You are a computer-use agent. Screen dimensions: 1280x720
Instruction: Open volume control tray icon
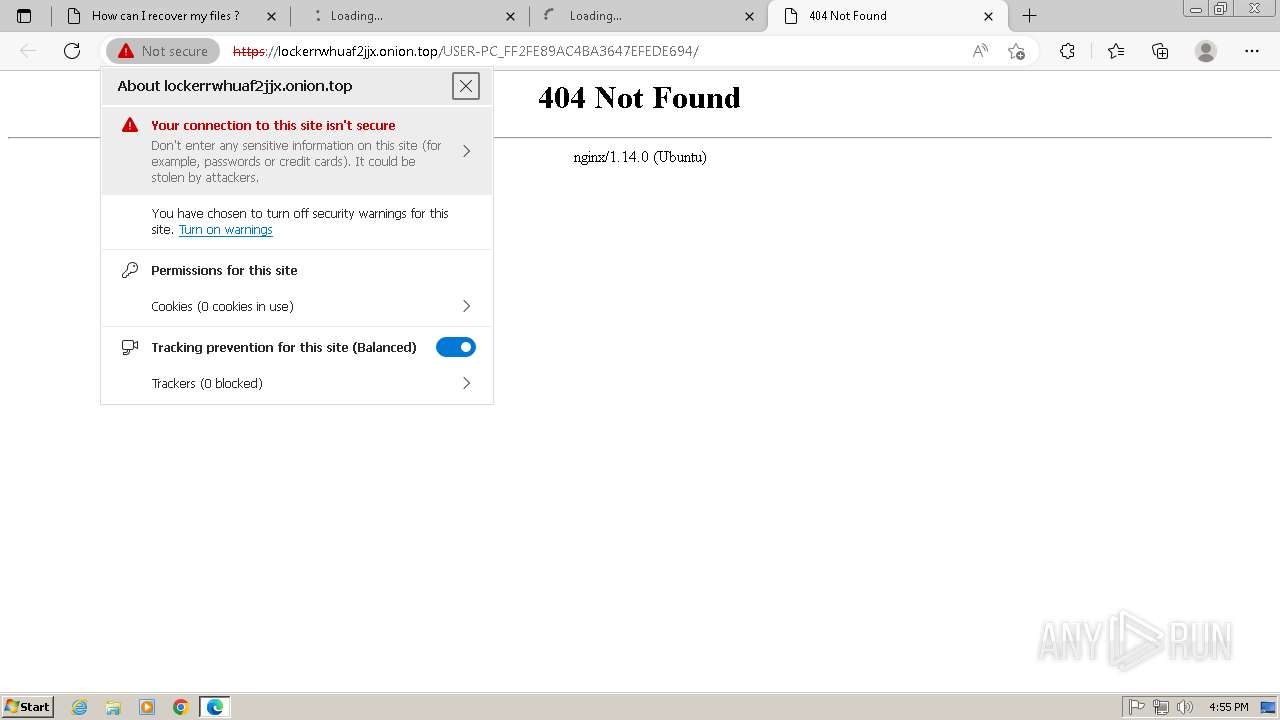pyautogui.click(x=1185, y=707)
